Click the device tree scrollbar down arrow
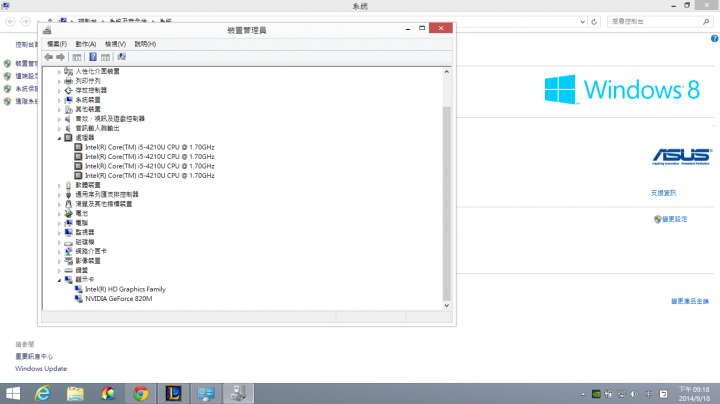Viewport: 720px width, 404px height. pos(446,305)
